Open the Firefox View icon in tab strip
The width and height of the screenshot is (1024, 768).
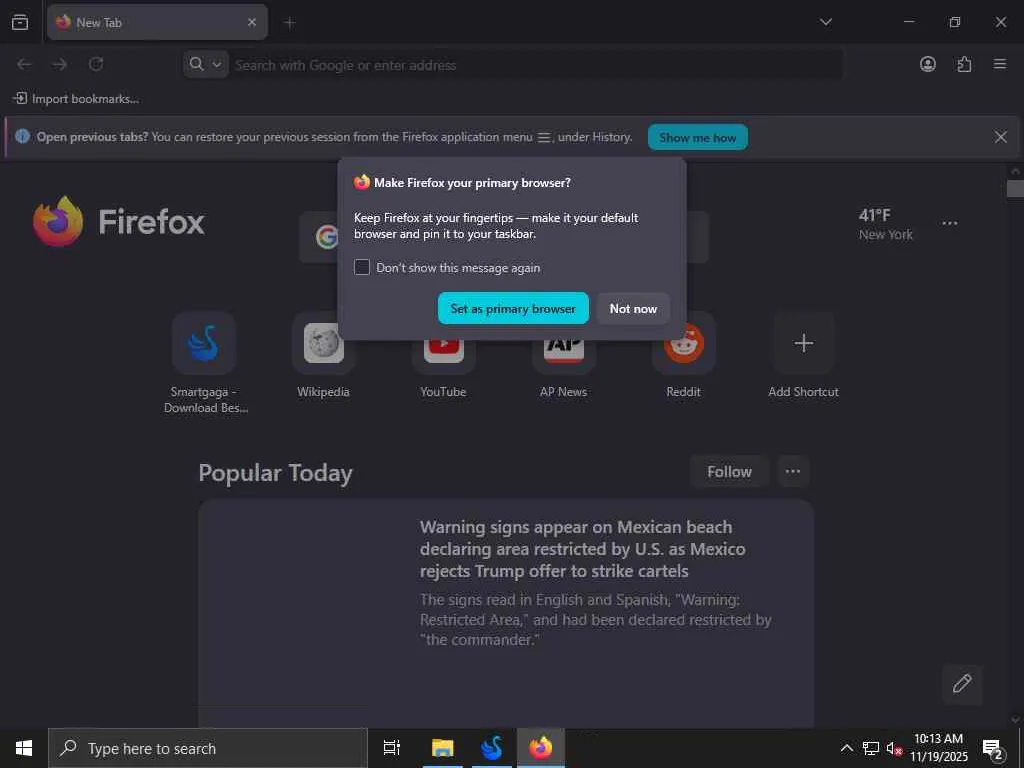(x=20, y=22)
